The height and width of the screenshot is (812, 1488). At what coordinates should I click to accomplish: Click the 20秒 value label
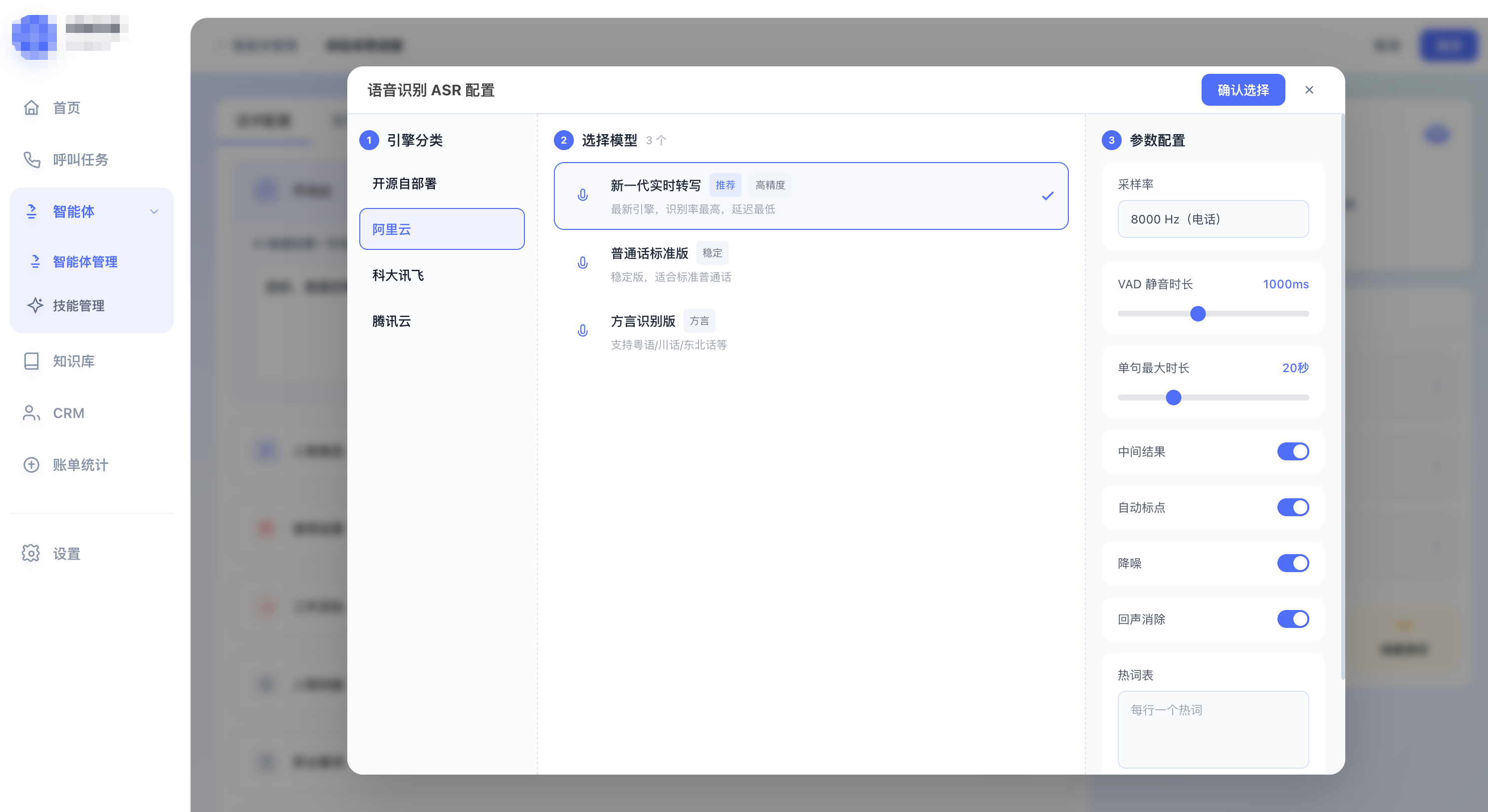point(1295,368)
